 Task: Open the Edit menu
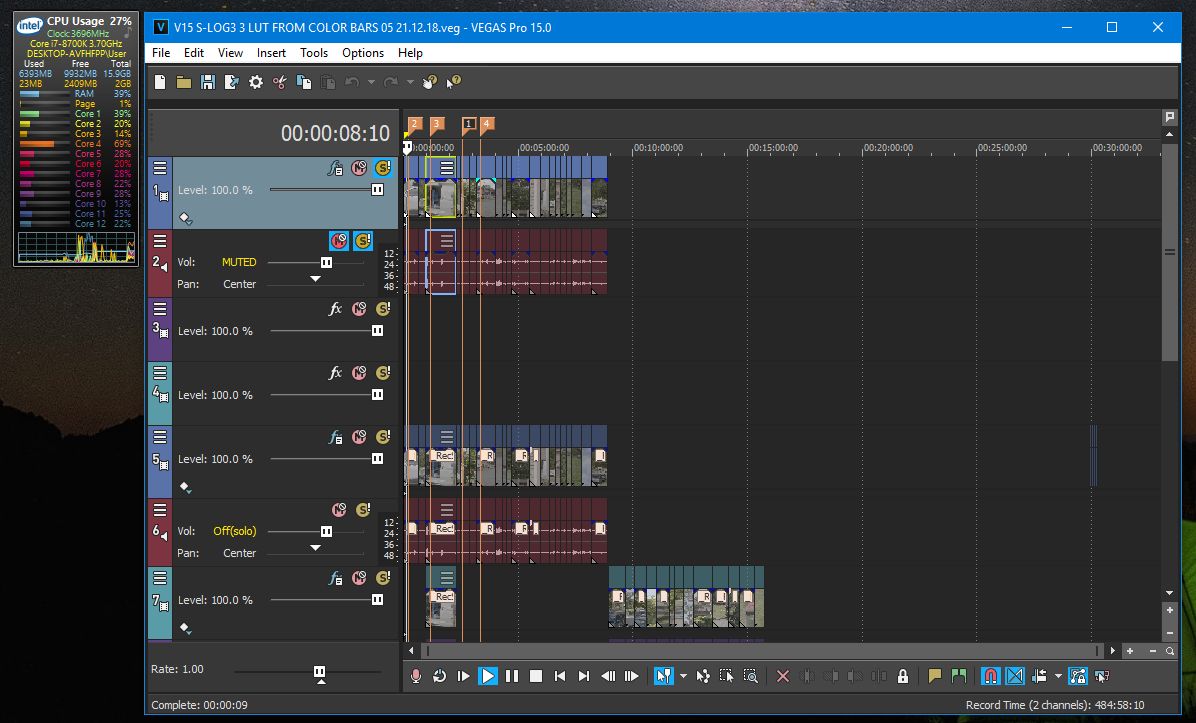click(x=194, y=53)
